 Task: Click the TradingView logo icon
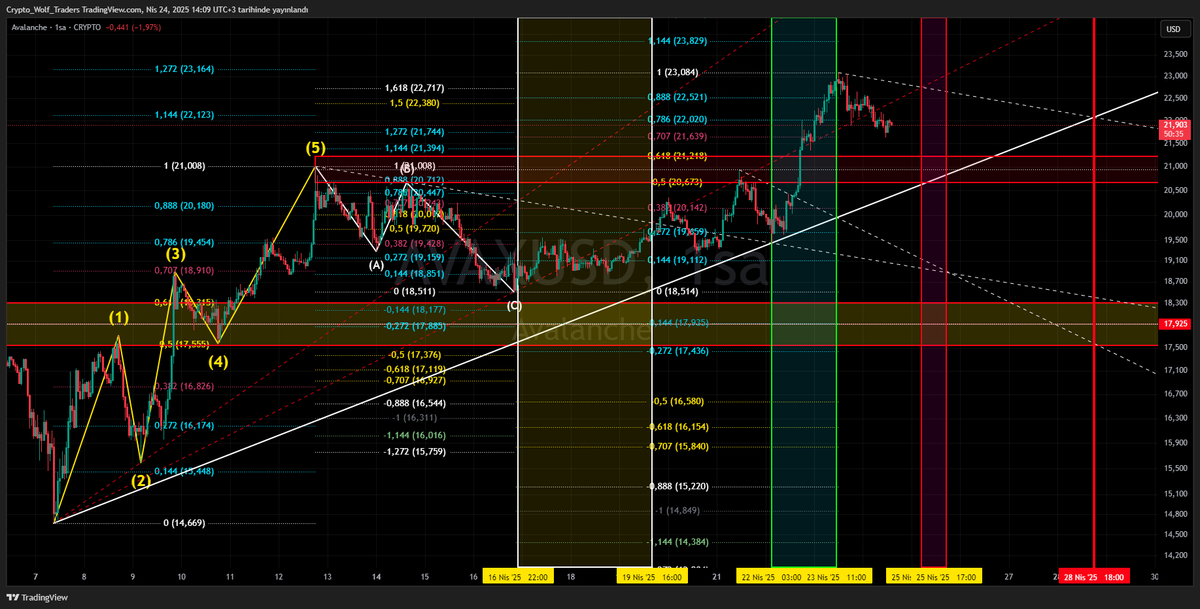click(x=13, y=599)
